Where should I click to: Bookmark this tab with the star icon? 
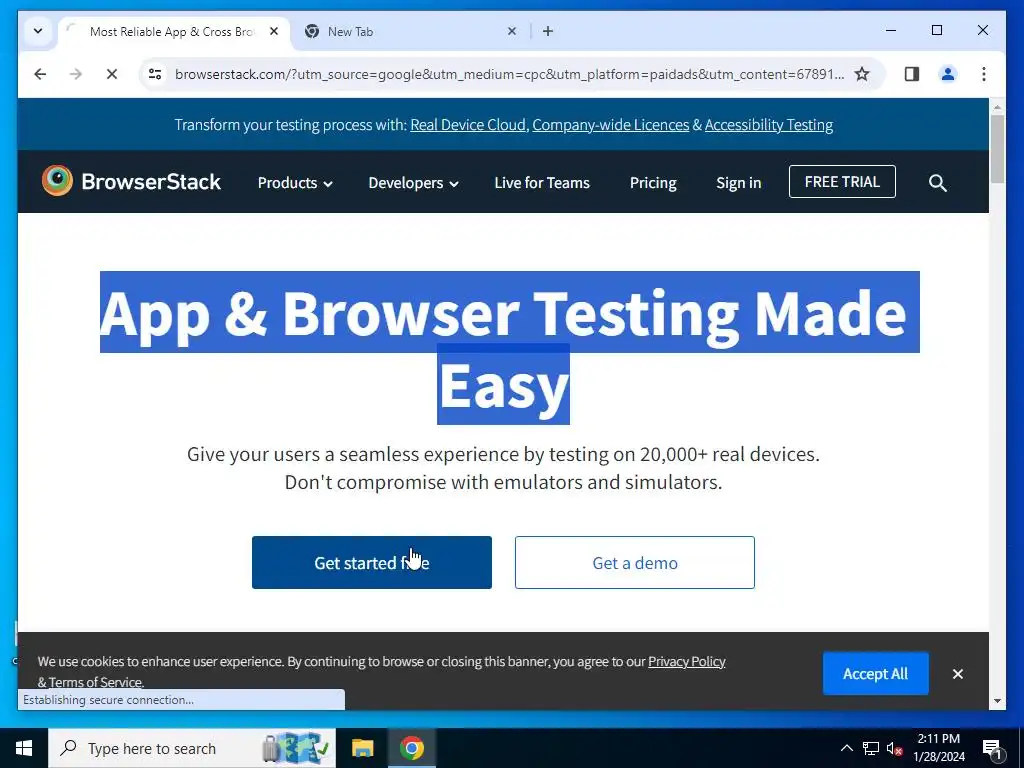point(862,74)
